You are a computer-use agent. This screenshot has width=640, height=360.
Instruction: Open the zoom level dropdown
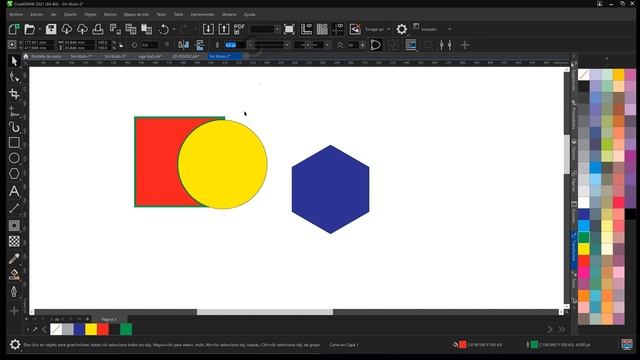pyautogui.click(x=278, y=29)
